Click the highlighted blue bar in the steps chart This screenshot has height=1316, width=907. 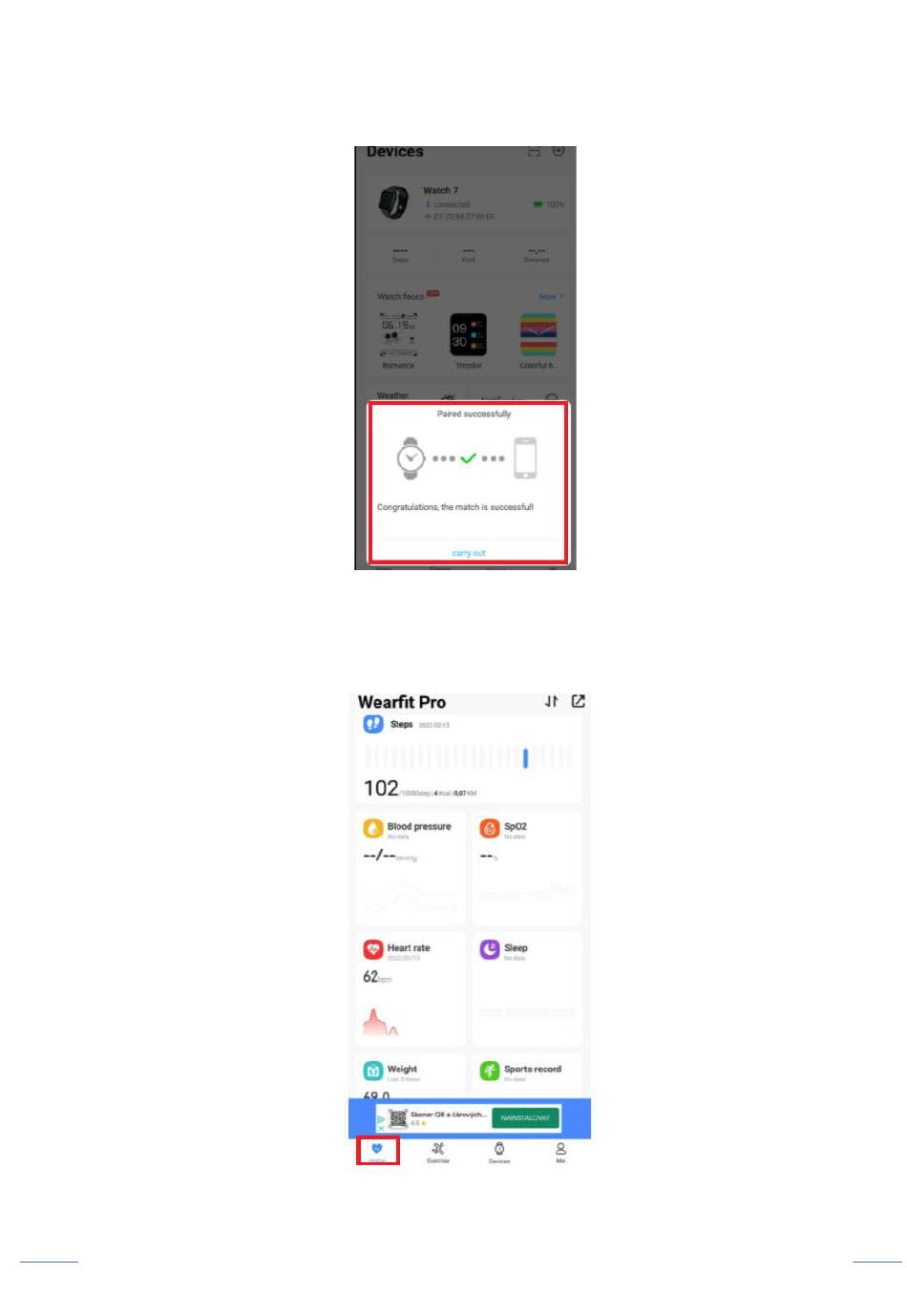pyautogui.click(x=525, y=758)
